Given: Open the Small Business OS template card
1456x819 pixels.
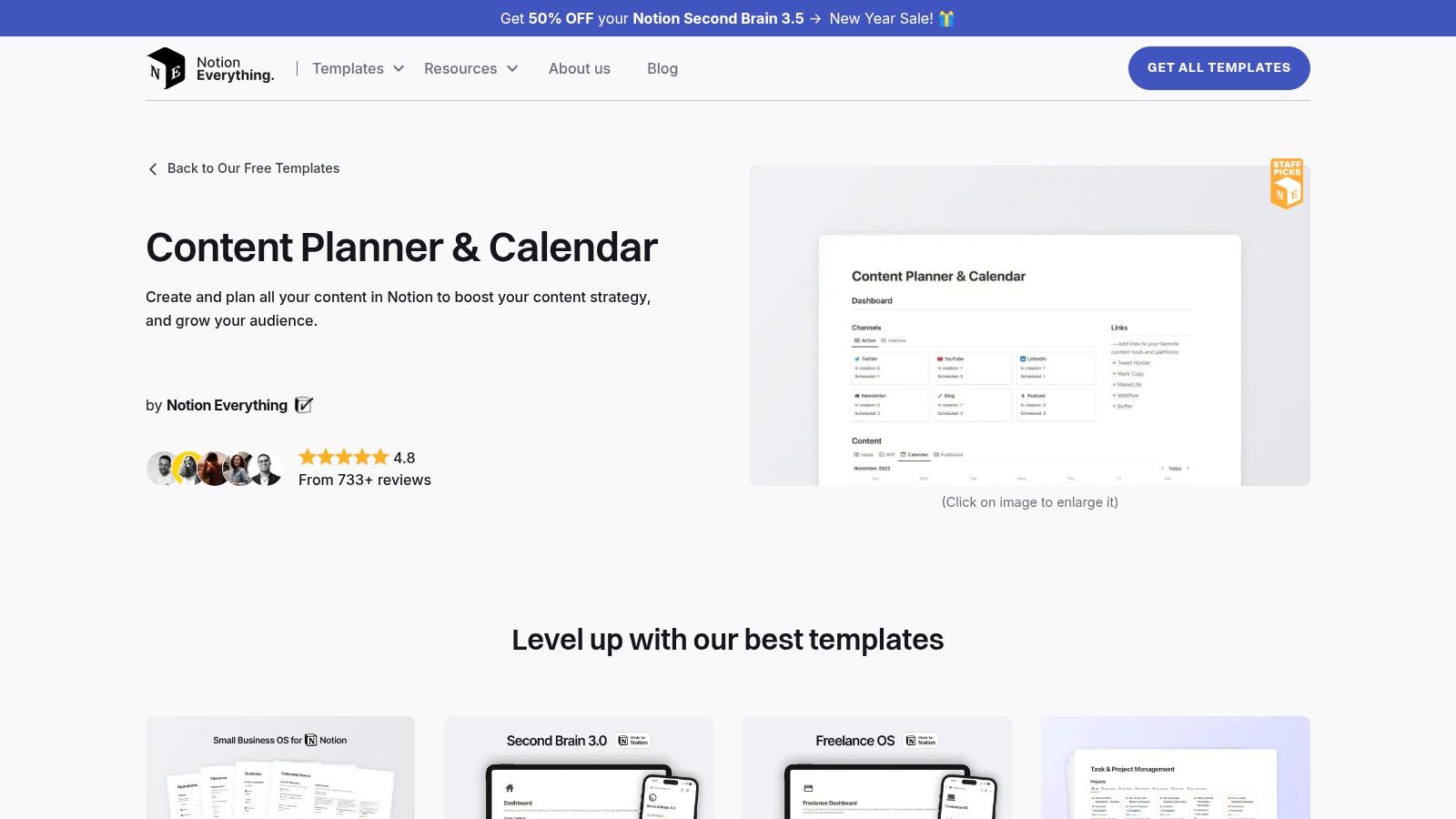Looking at the screenshot, I should click(x=280, y=767).
